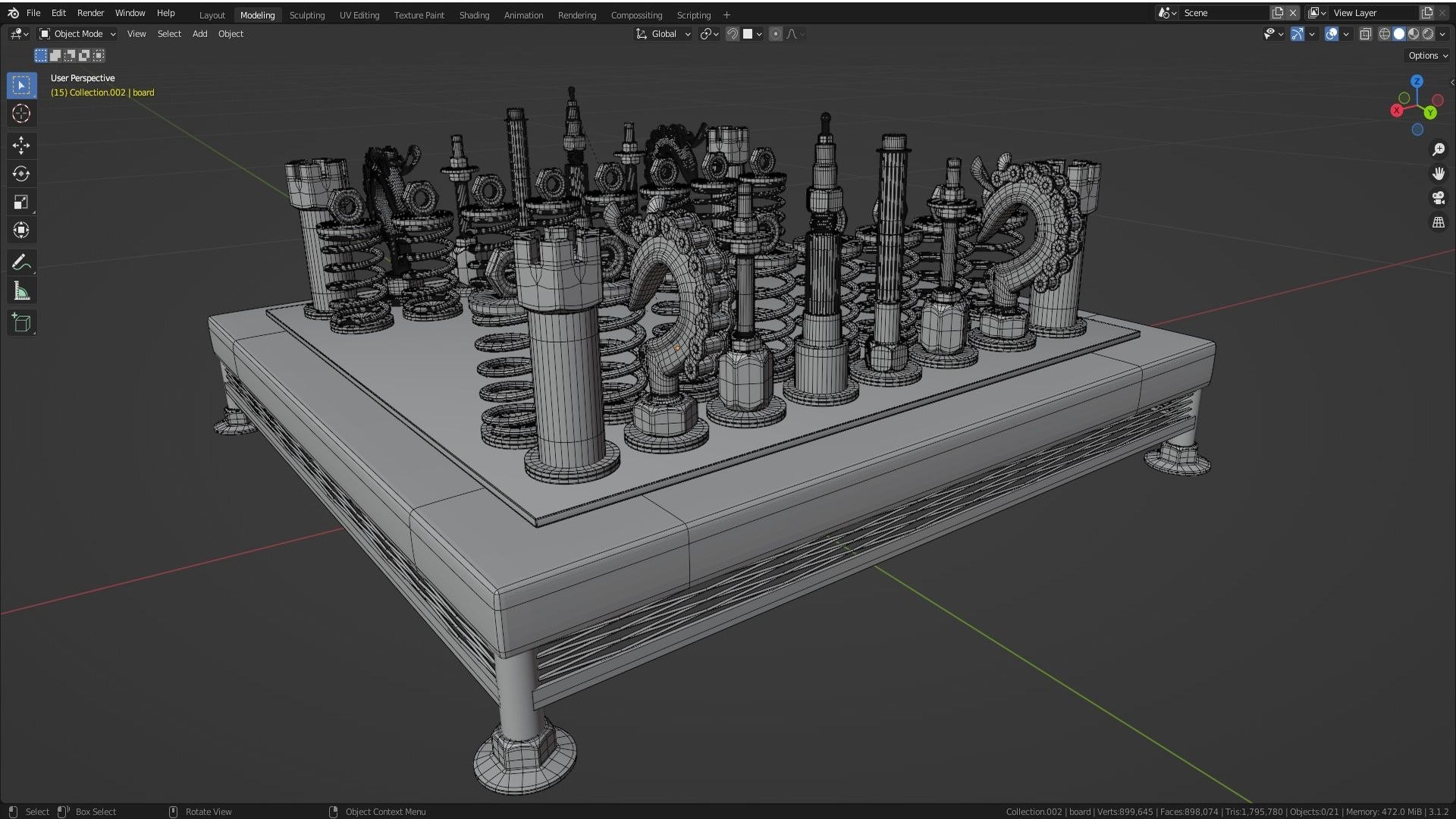Switch to the Sculpting workspace tab
Image resolution: width=1456 pixels, height=819 pixels.
307,15
